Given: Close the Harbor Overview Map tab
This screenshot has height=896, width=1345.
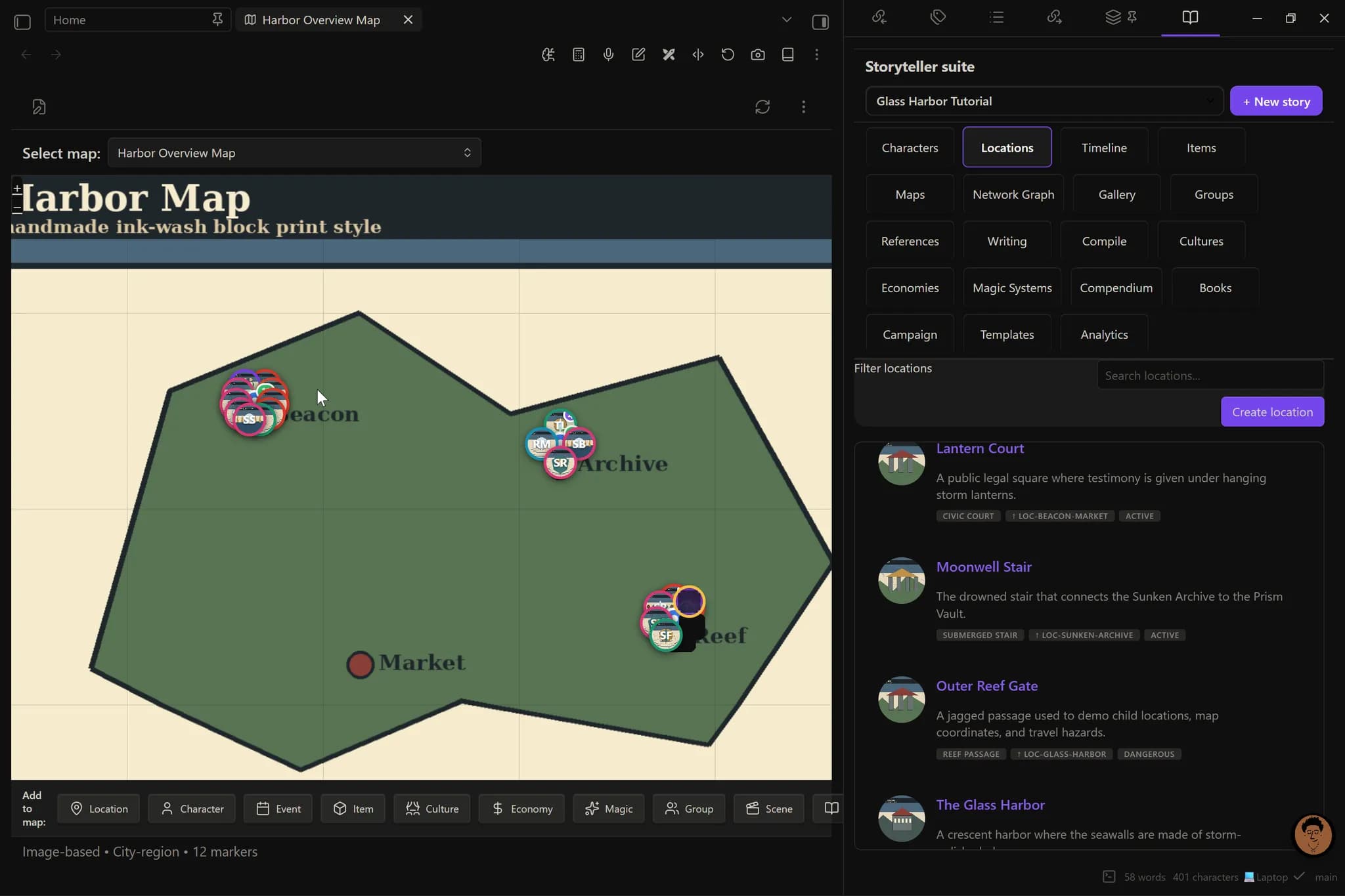Looking at the screenshot, I should pyautogui.click(x=408, y=20).
